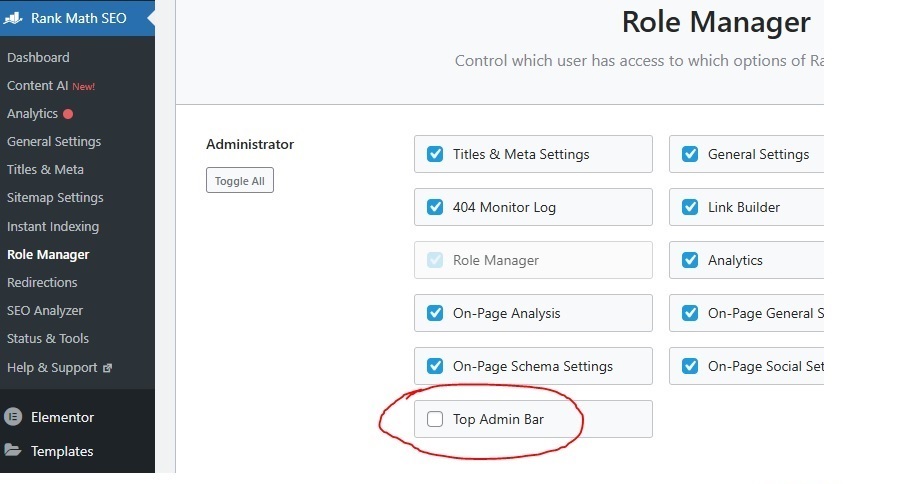Image resolution: width=906 pixels, height=484 pixels.
Task: Navigate to the Redirections page
Action: pyautogui.click(x=42, y=283)
